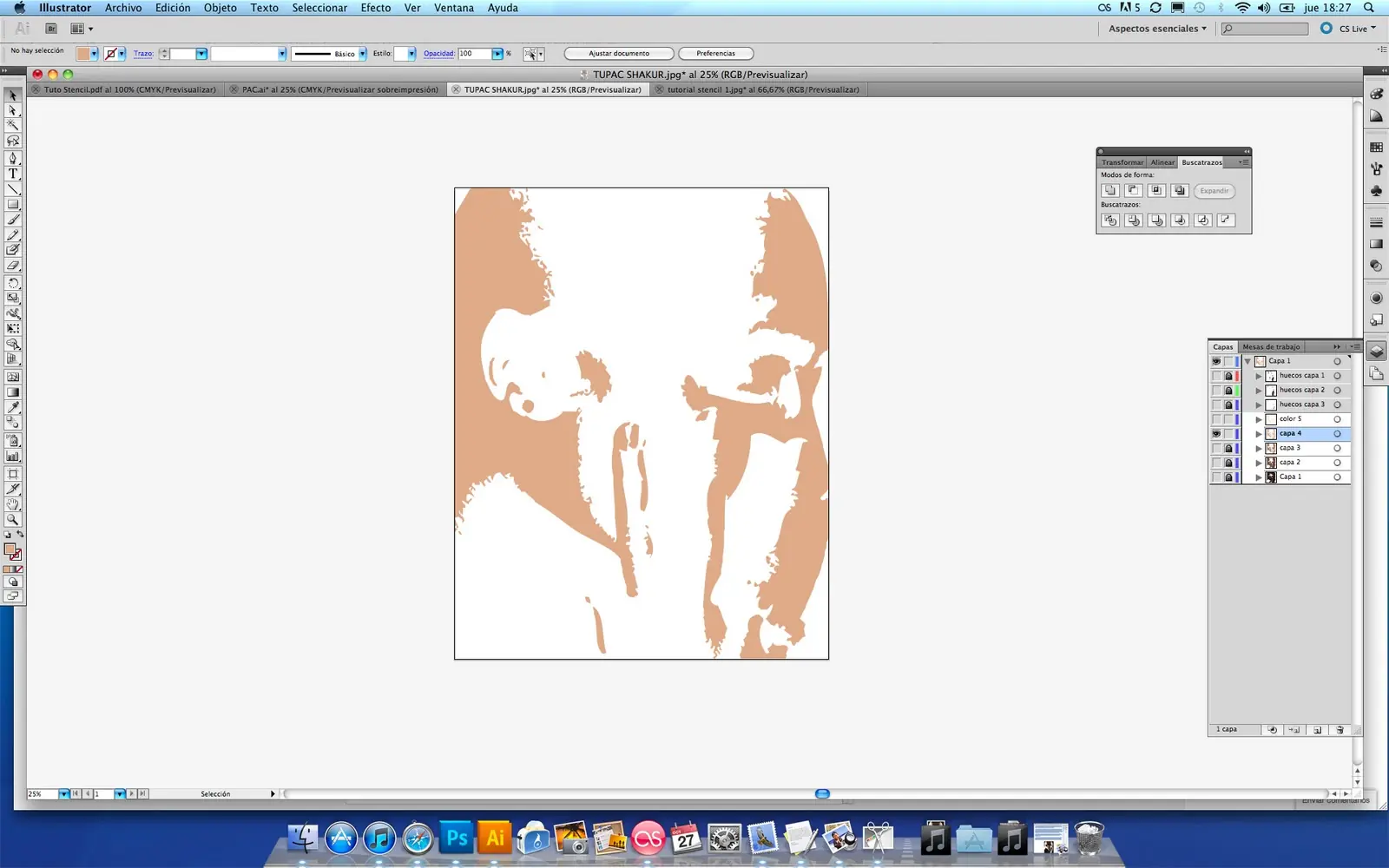
Task: Click the Preferencias button
Action: point(715,54)
